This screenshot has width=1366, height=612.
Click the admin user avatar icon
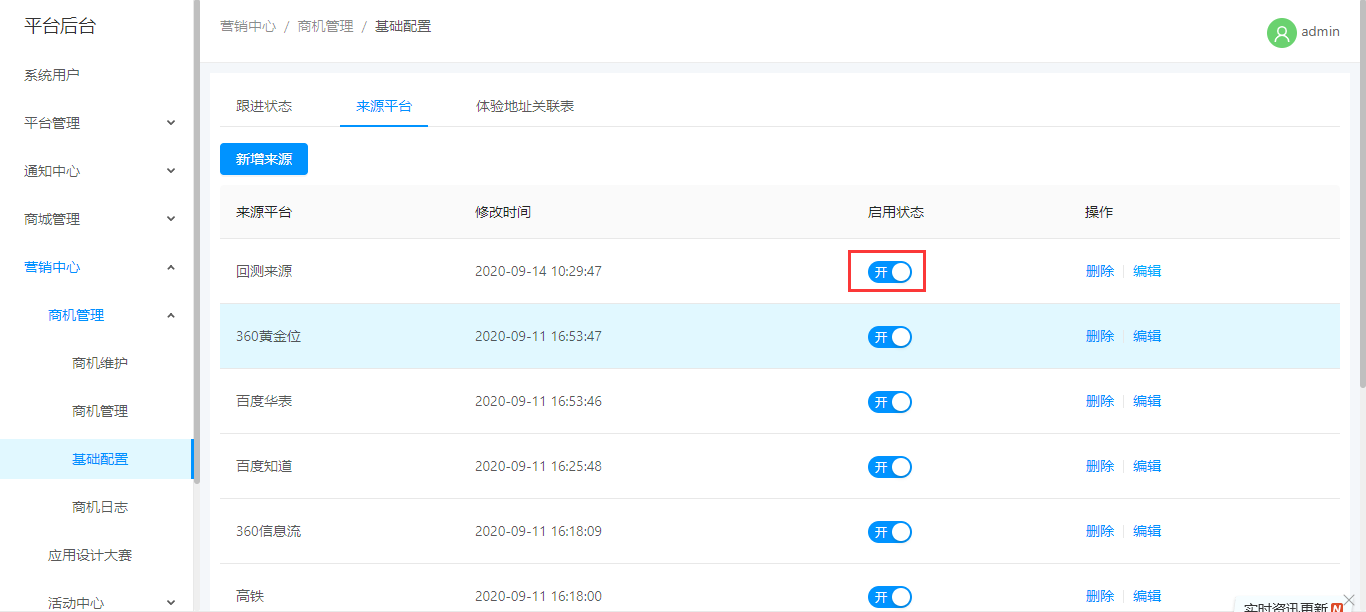(x=1281, y=33)
